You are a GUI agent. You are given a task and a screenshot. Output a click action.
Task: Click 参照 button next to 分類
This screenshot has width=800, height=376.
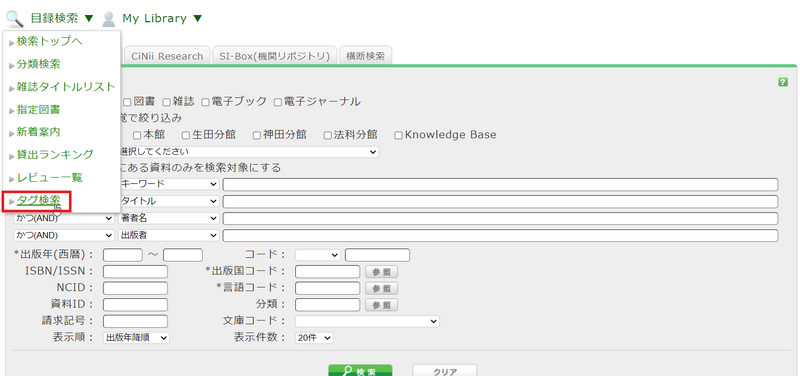[381, 305]
